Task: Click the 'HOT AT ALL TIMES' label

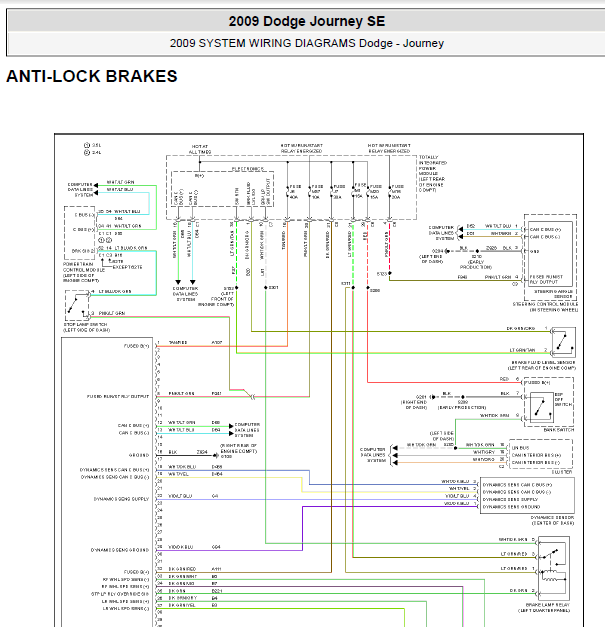Action: [x=200, y=149]
